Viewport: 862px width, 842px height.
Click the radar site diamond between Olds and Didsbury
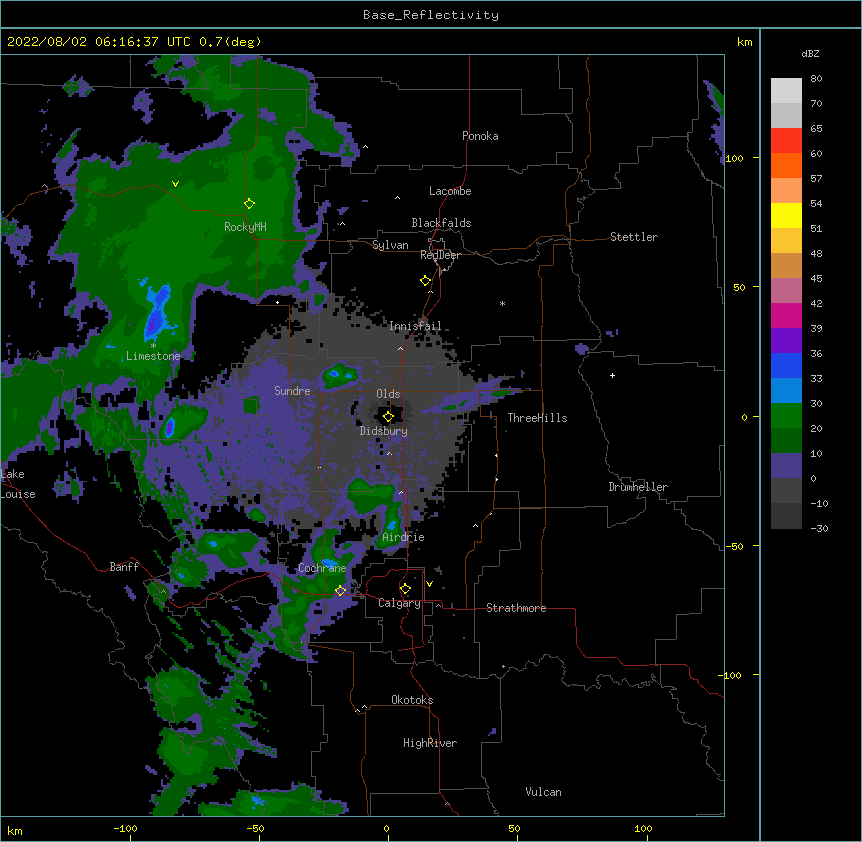388,417
